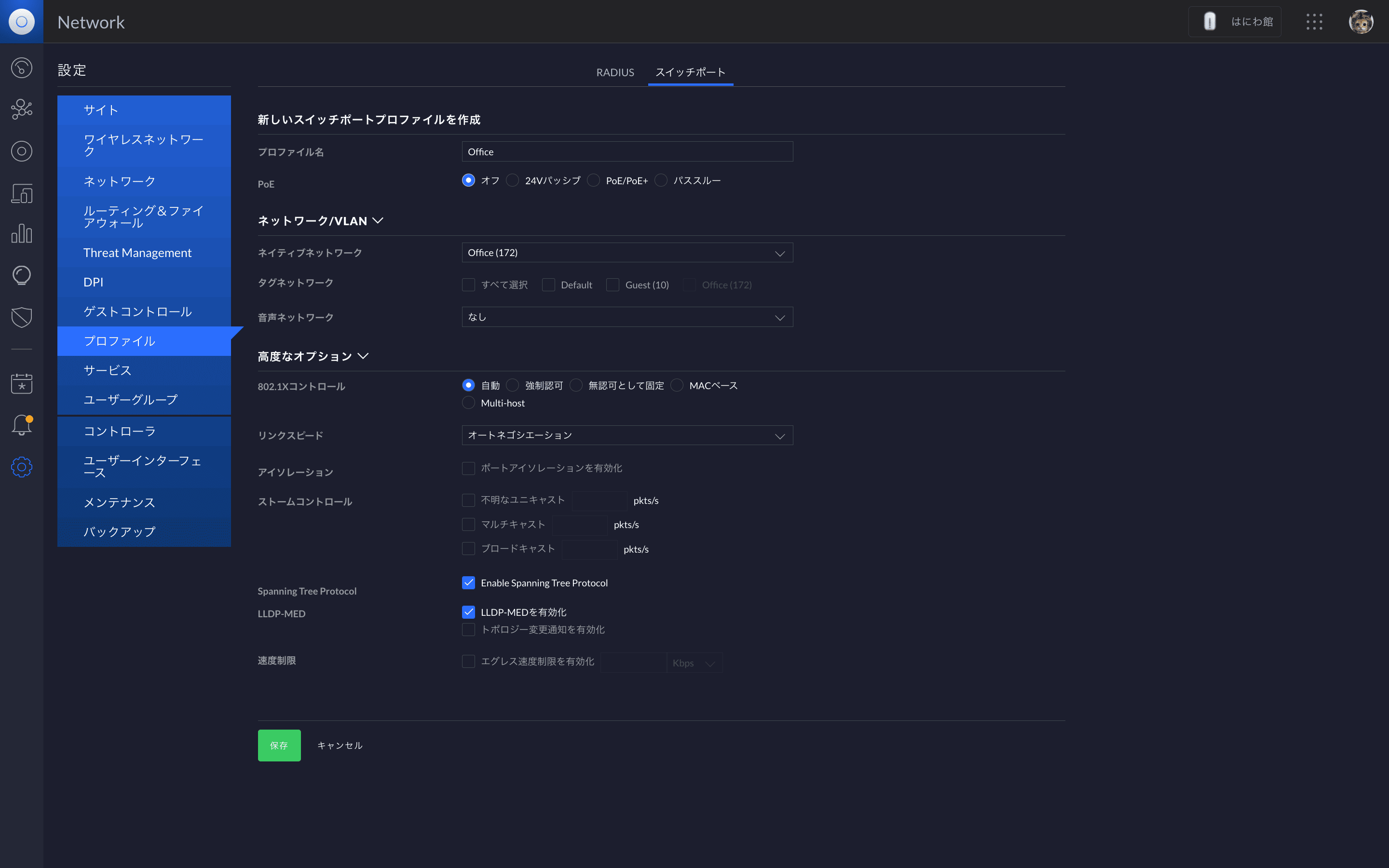Image resolution: width=1389 pixels, height=868 pixels.
Task: Select PoE 24Vパッシブ radio button
Action: click(513, 180)
